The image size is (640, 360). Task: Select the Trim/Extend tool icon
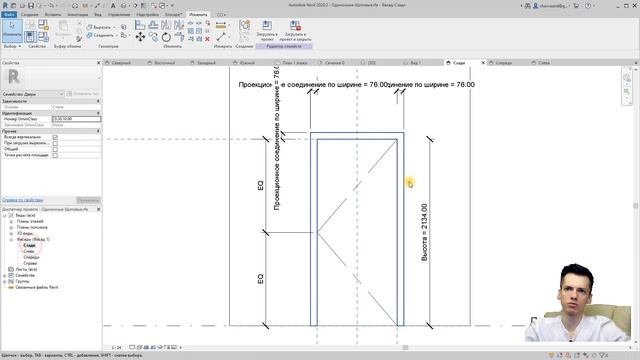tap(179, 37)
